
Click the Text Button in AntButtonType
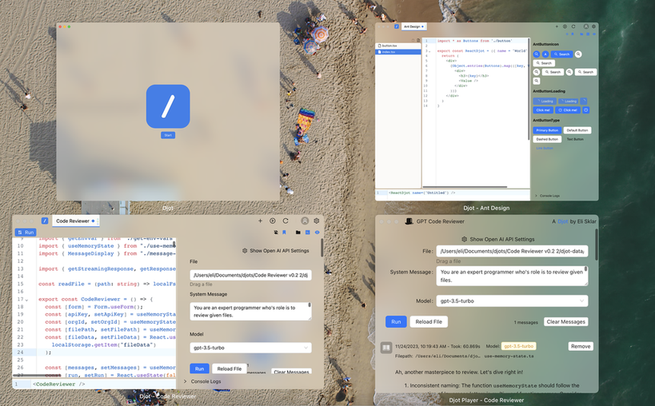click(x=575, y=139)
